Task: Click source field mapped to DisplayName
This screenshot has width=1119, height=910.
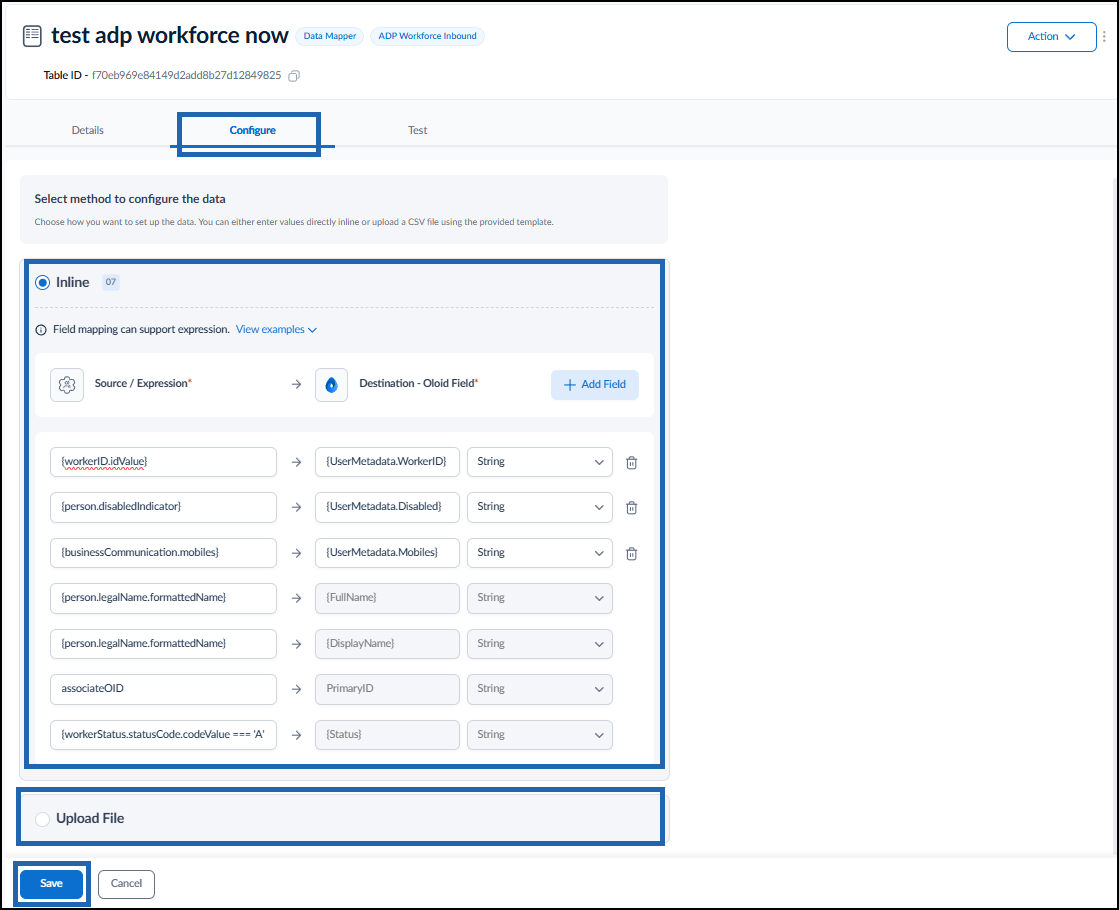Action: 163,644
